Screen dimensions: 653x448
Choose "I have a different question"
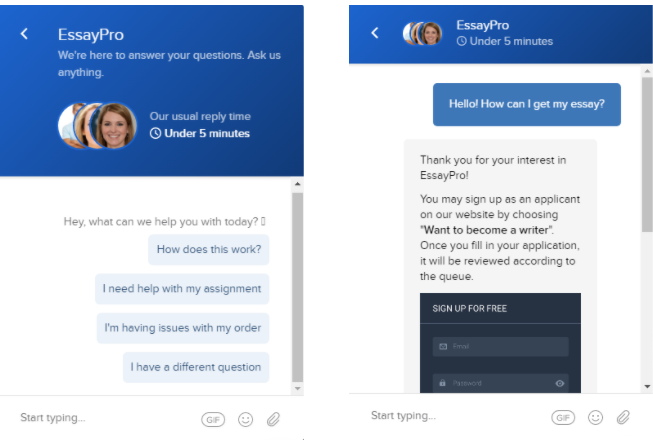(x=196, y=367)
